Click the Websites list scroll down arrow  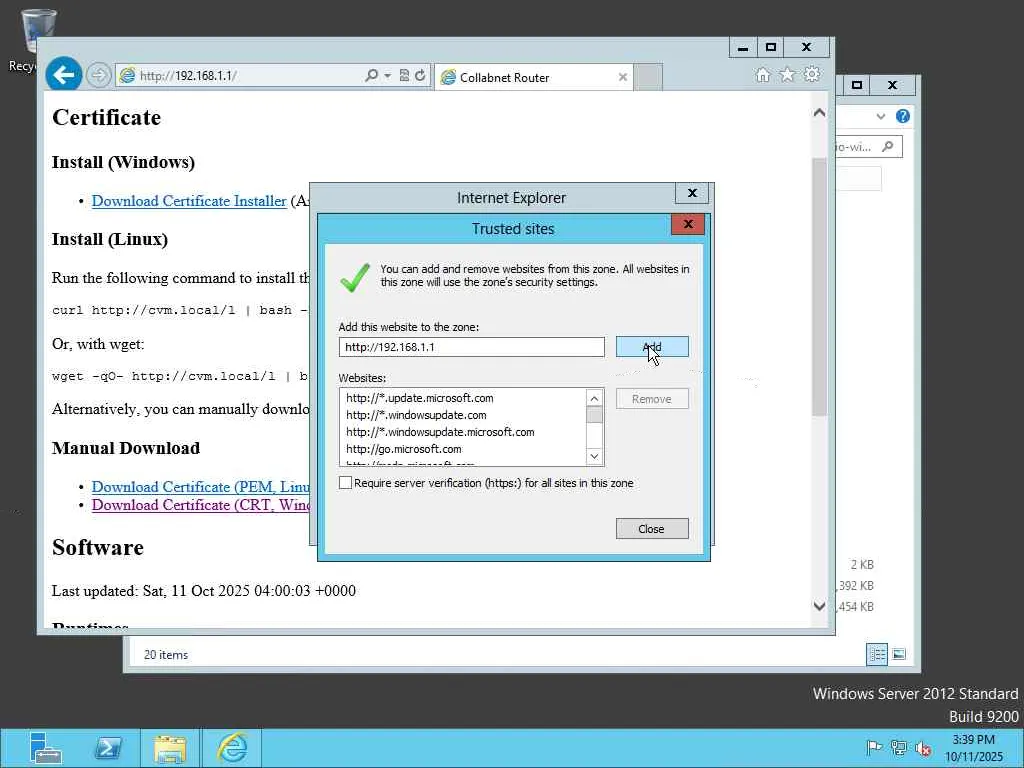[x=594, y=456]
